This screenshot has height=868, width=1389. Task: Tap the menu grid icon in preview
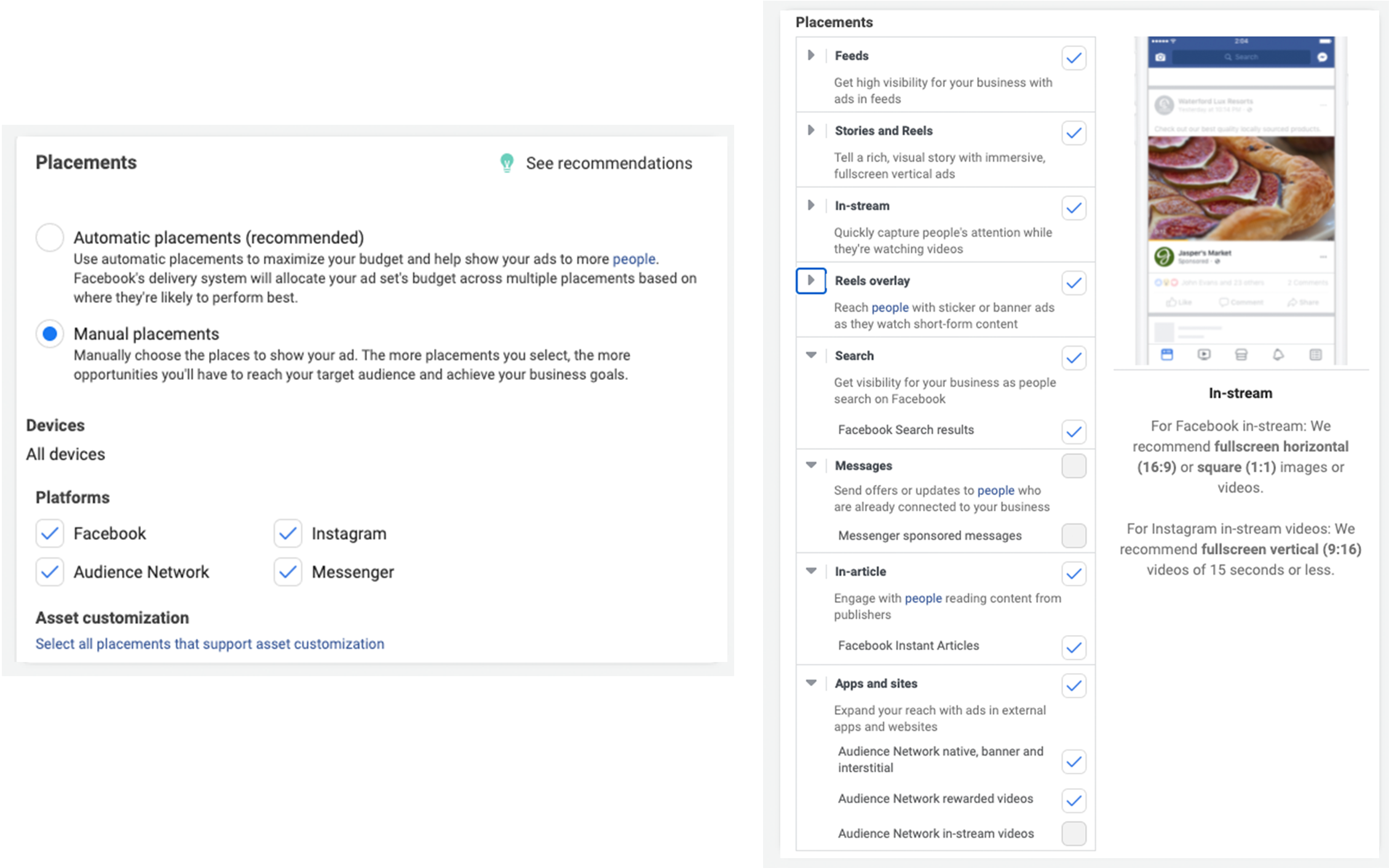(x=1315, y=355)
